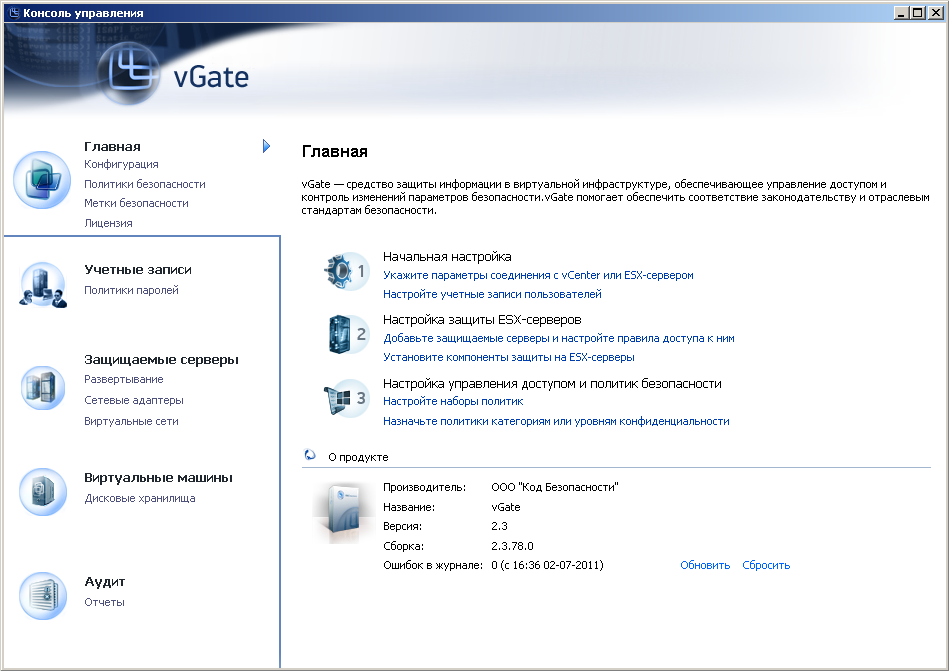Open Развертывание under protected servers
This screenshot has width=949, height=671.
(x=123, y=379)
